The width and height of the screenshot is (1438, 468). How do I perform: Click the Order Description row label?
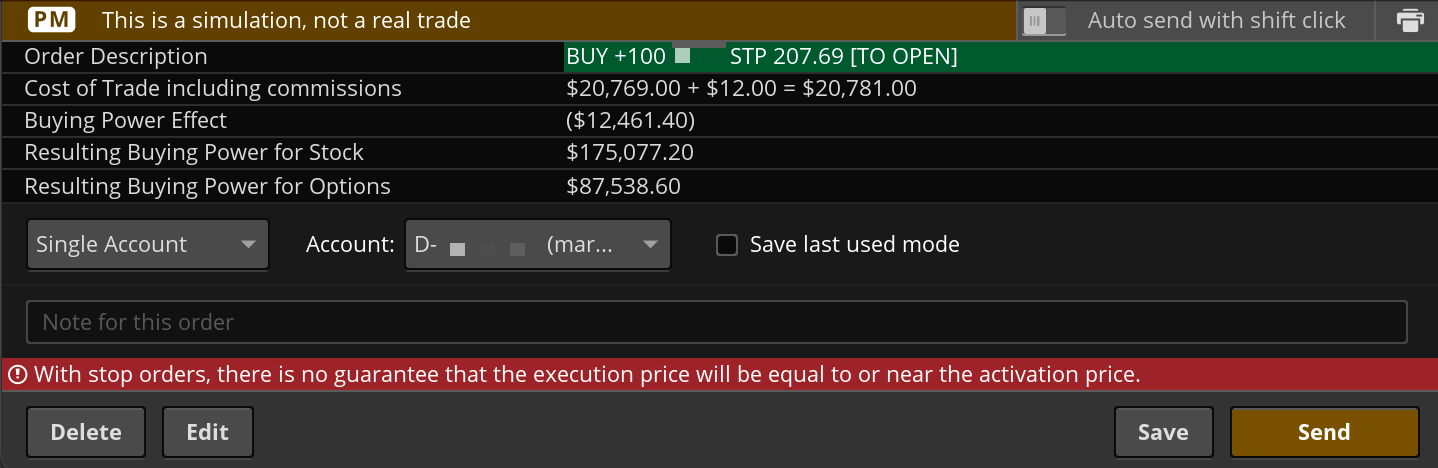(x=116, y=57)
